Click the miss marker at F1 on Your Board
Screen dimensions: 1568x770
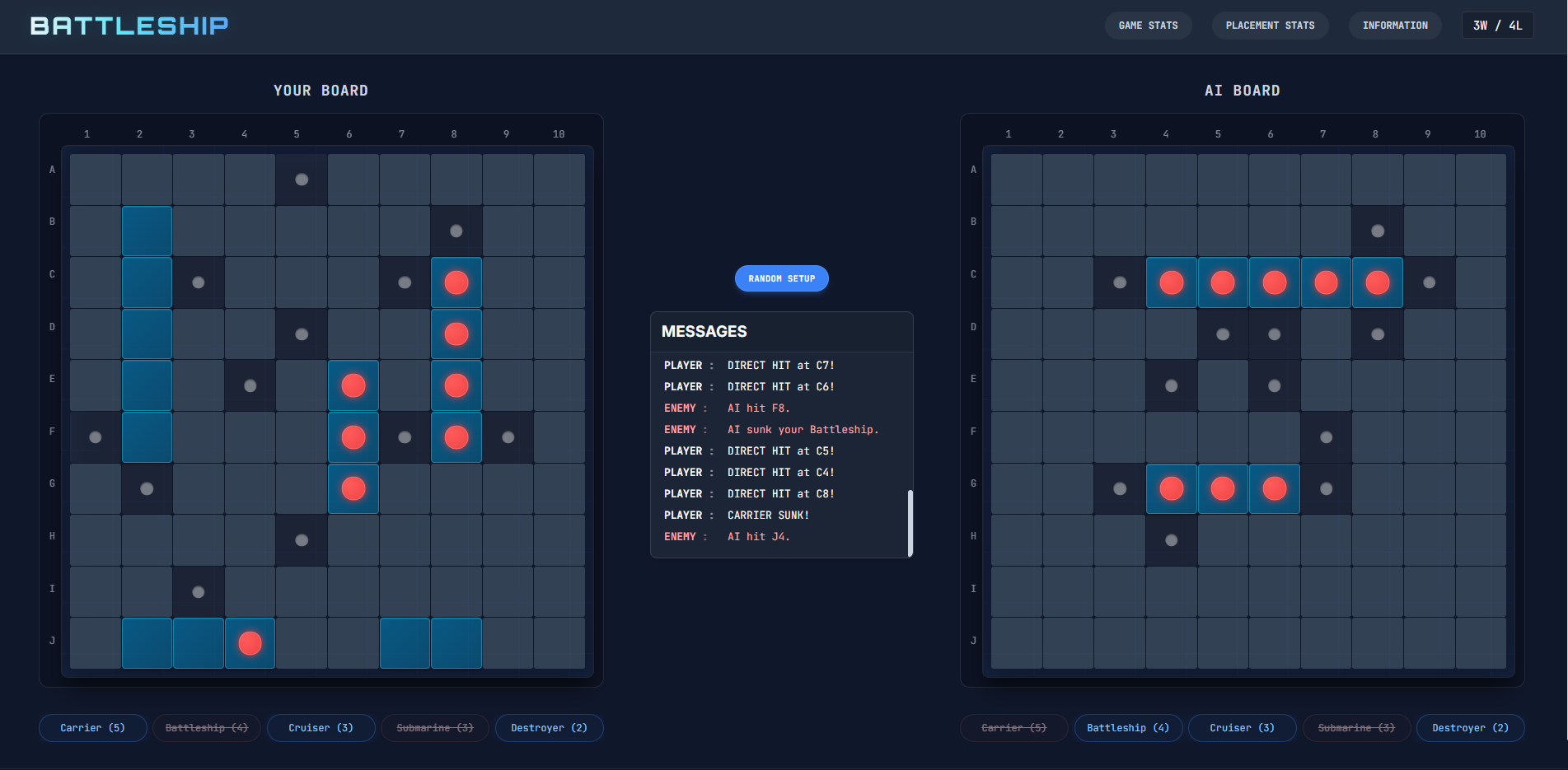(95, 437)
